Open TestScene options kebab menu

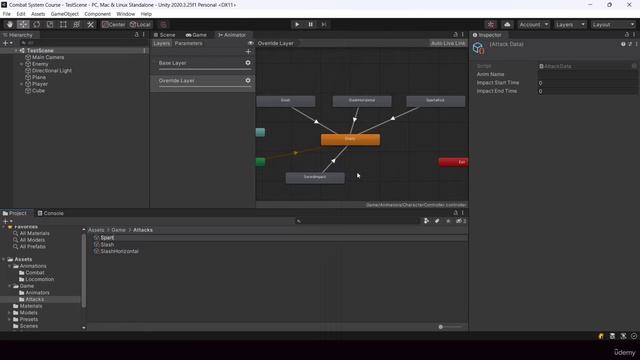coord(144,51)
